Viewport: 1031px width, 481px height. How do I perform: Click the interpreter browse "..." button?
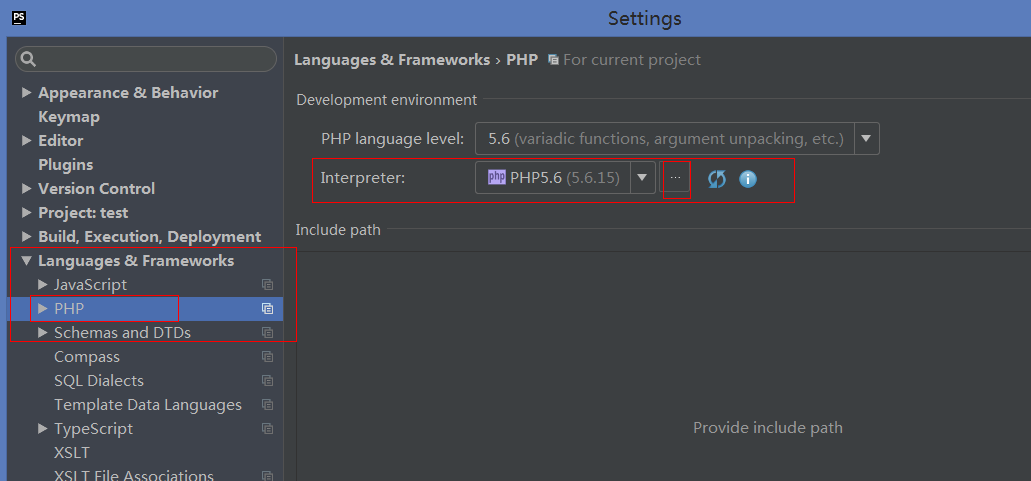coord(675,178)
